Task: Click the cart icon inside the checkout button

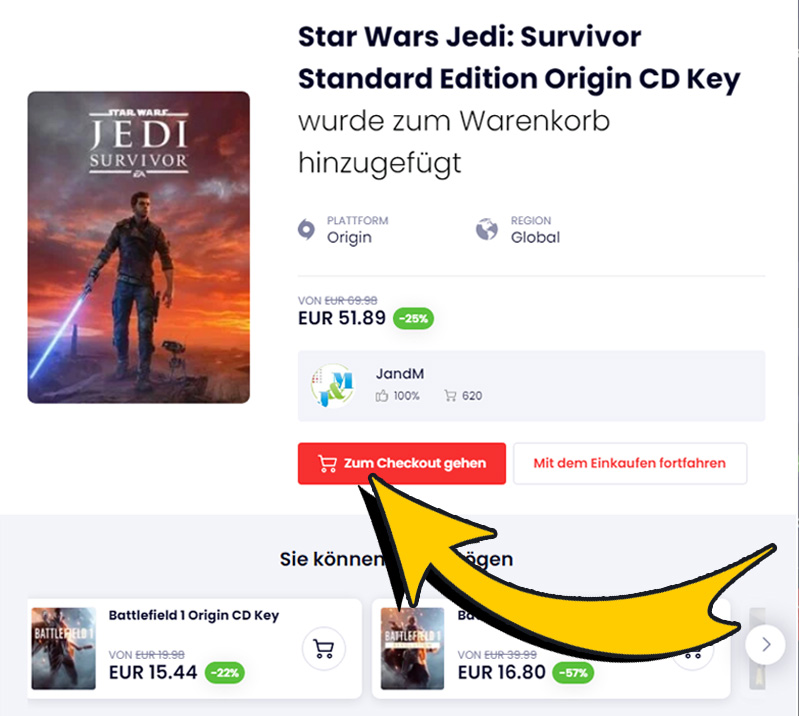Action: coord(327,463)
